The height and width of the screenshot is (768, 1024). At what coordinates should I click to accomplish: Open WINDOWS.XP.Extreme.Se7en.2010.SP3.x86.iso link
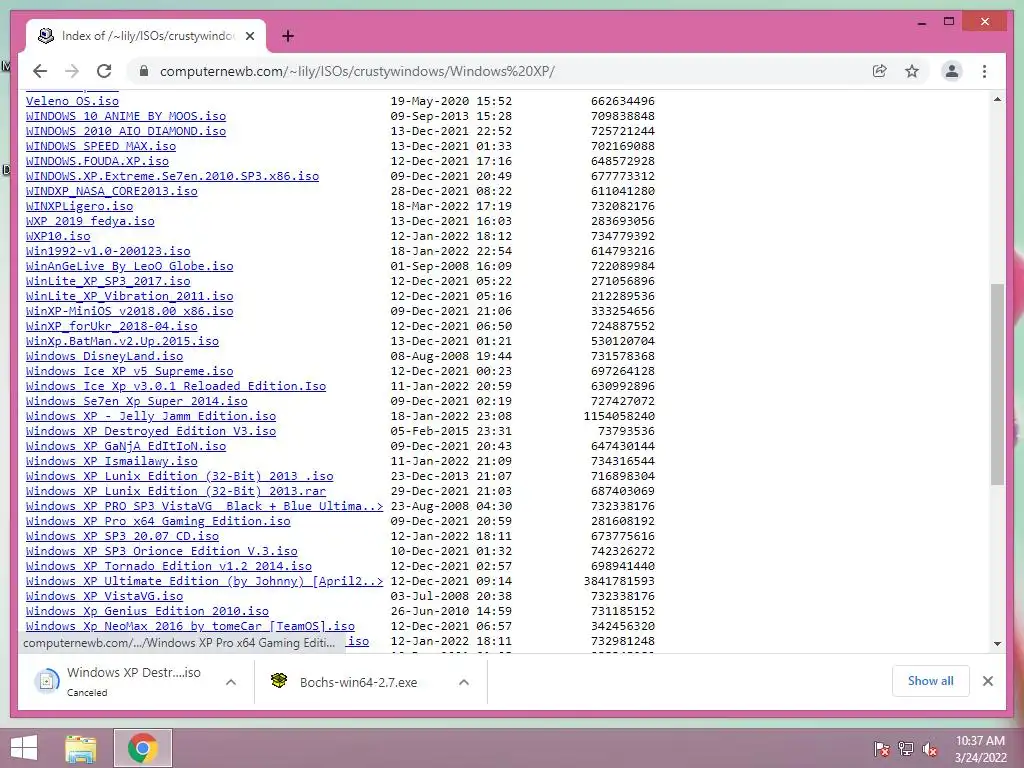click(x=172, y=176)
